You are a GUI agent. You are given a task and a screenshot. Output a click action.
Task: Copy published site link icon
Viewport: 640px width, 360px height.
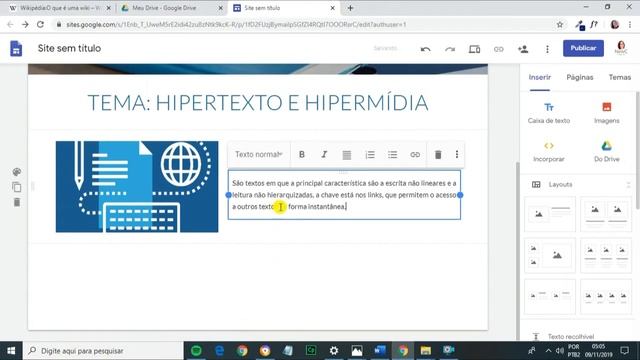(498, 49)
